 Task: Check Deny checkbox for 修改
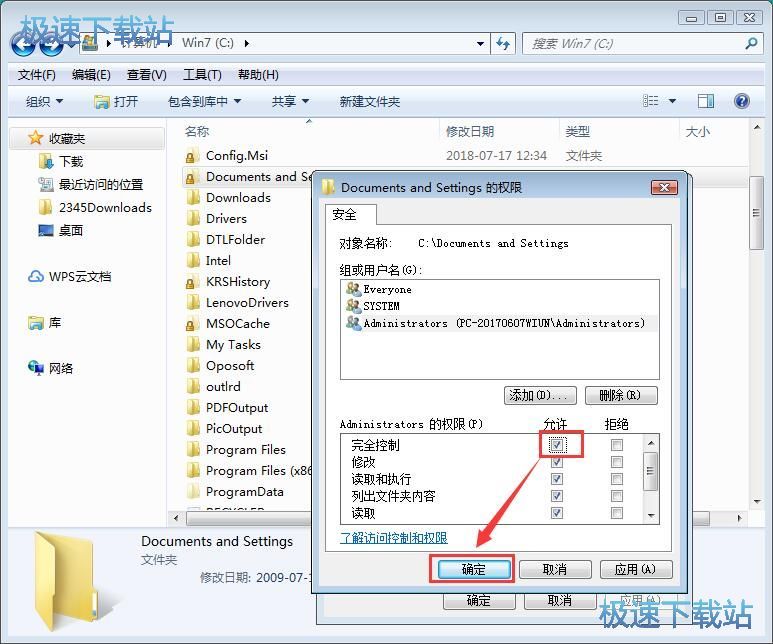tap(616, 462)
